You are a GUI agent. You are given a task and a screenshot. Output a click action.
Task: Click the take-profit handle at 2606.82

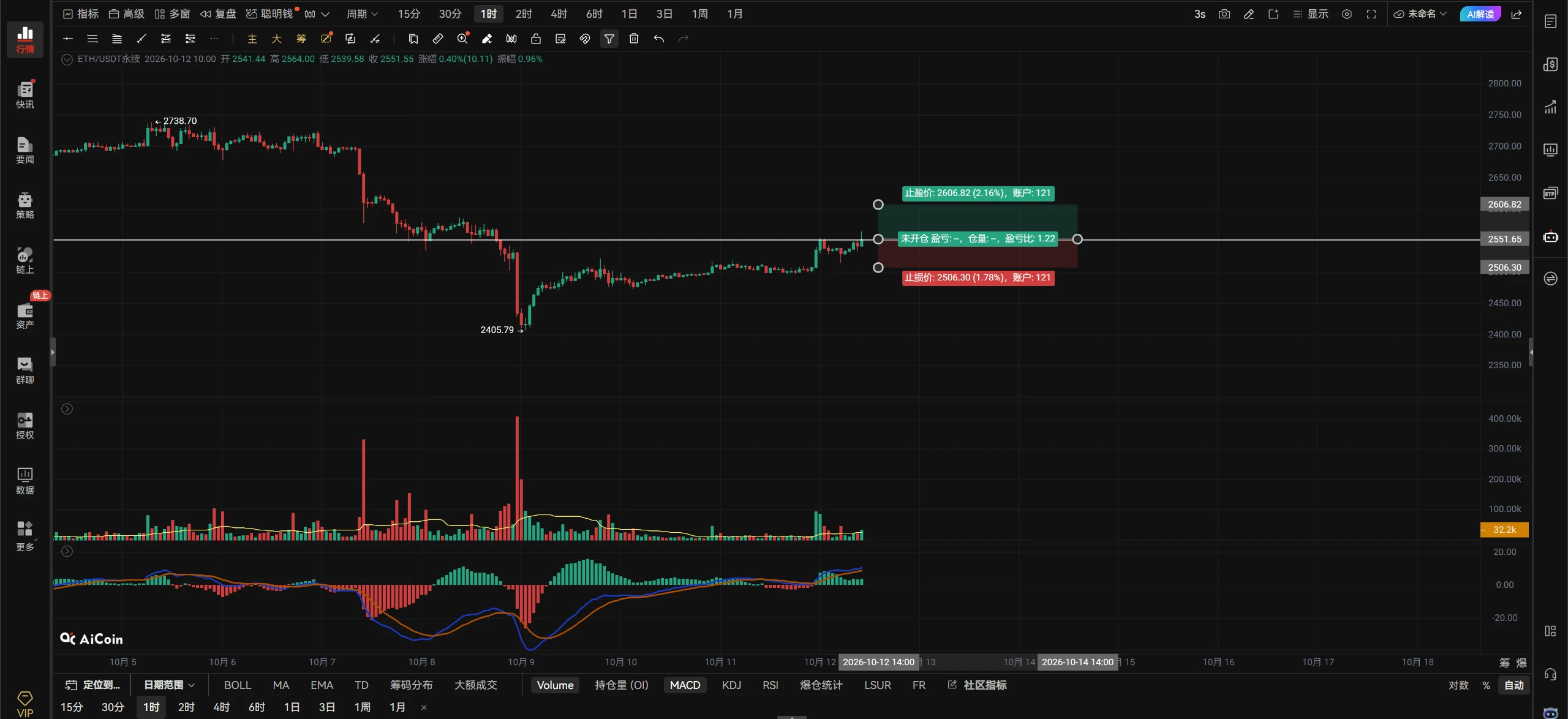[878, 205]
